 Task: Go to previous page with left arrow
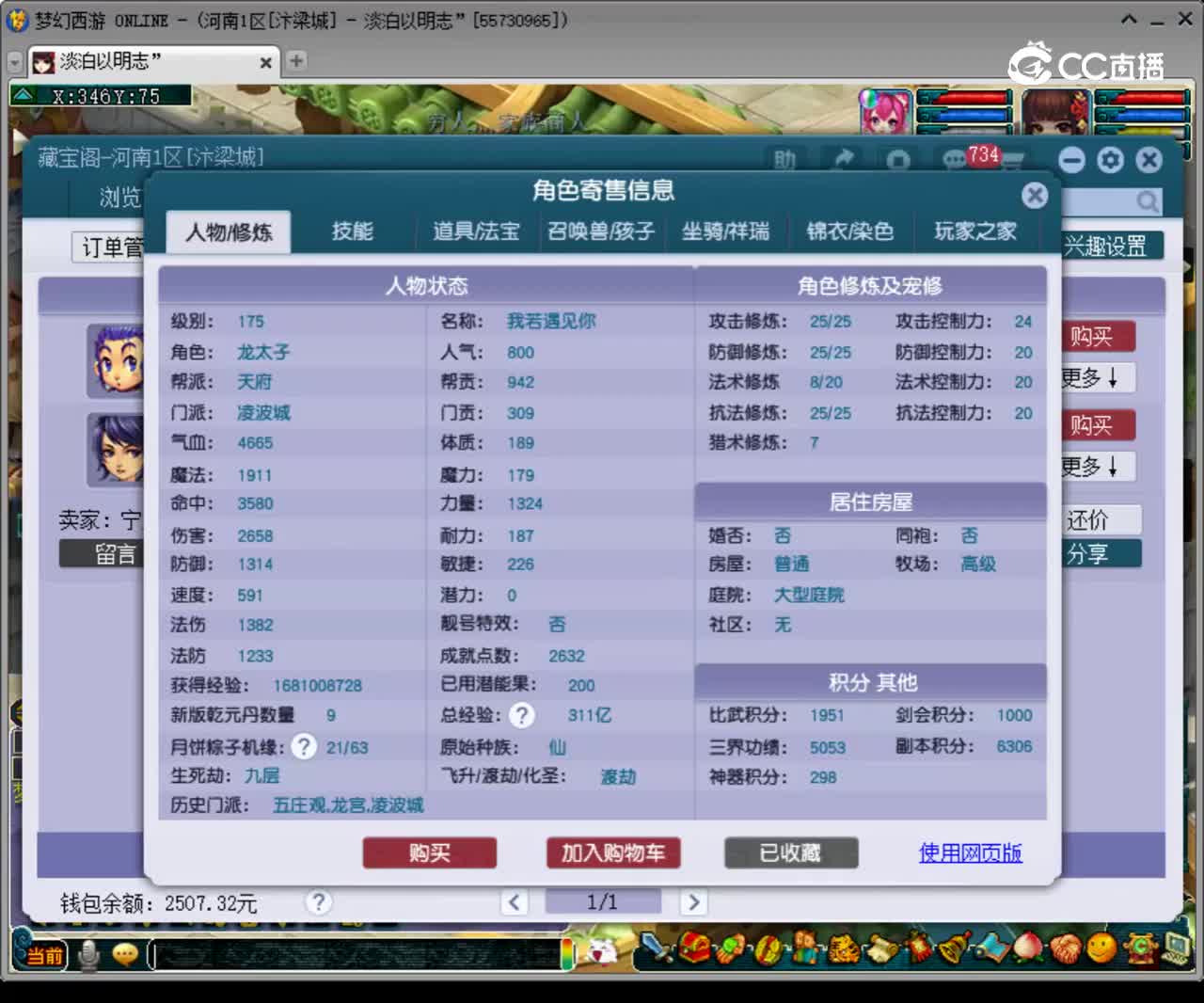[515, 902]
